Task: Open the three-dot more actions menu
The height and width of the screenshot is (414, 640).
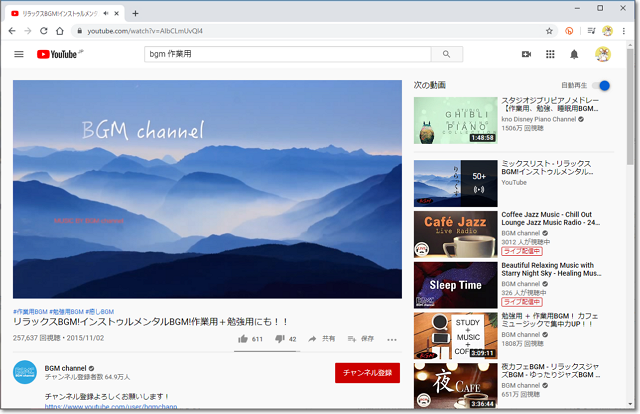Action: click(392, 339)
